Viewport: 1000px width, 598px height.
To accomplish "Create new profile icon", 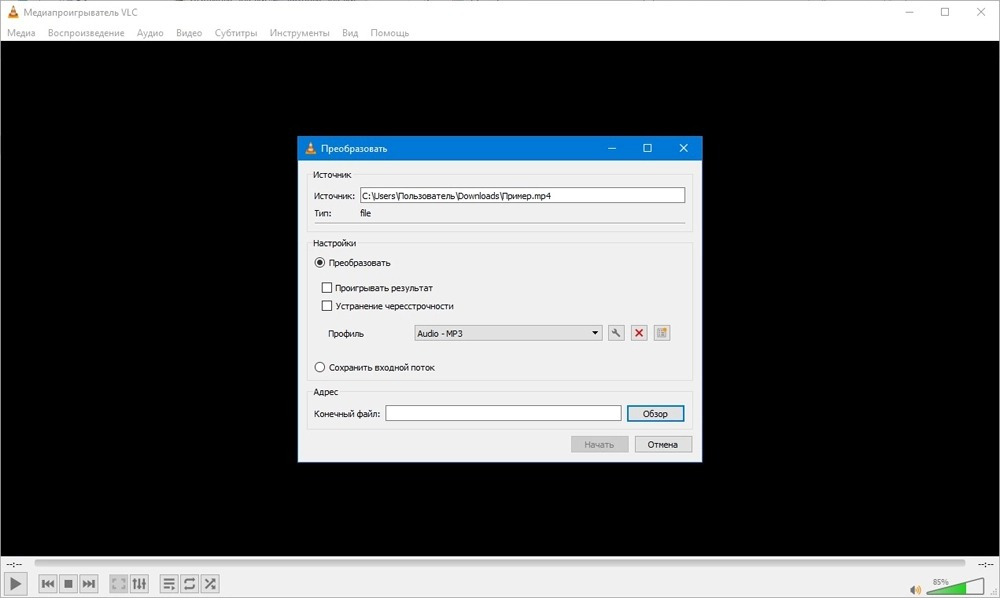I will tap(662, 333).
